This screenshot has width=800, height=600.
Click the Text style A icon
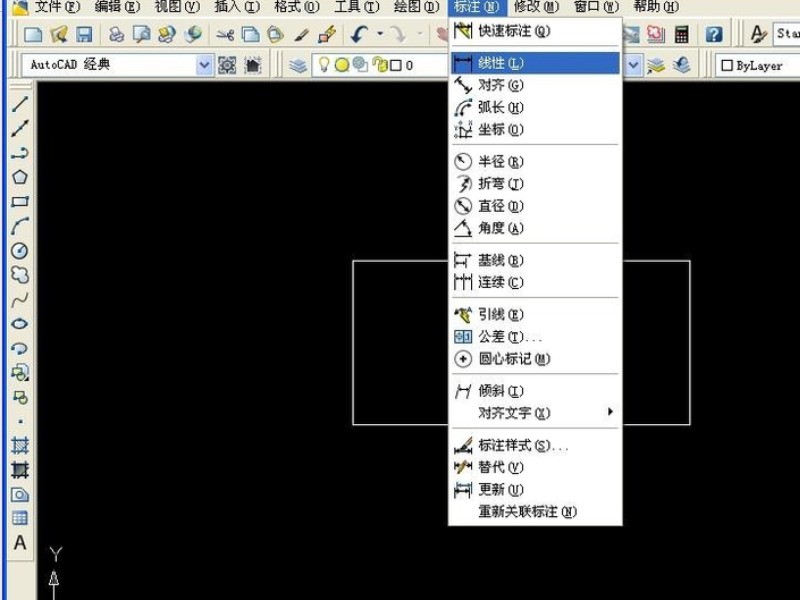coord(759,34)
